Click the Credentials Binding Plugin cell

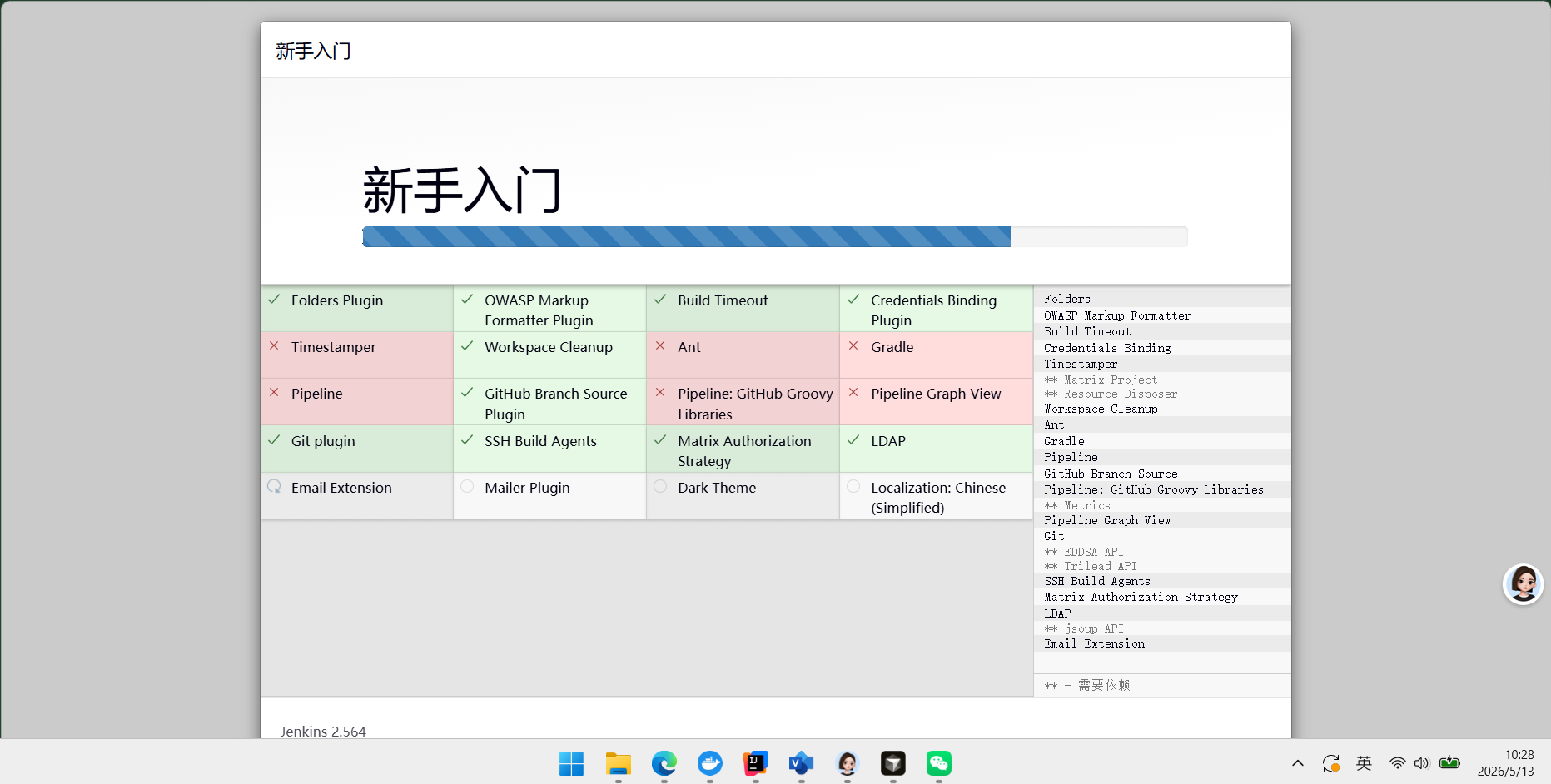click(x=937, y=310)
